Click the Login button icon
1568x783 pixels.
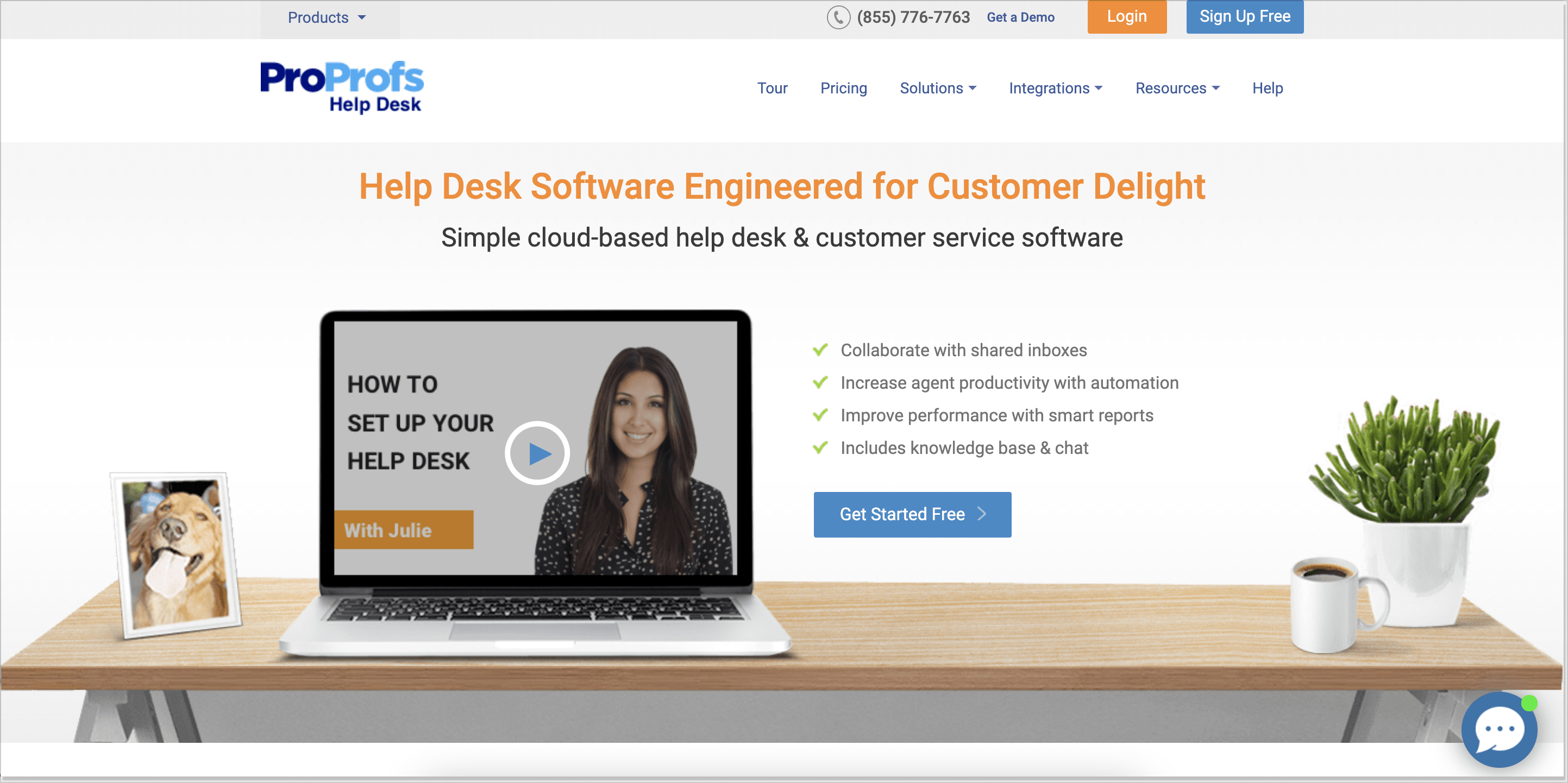1127,16
